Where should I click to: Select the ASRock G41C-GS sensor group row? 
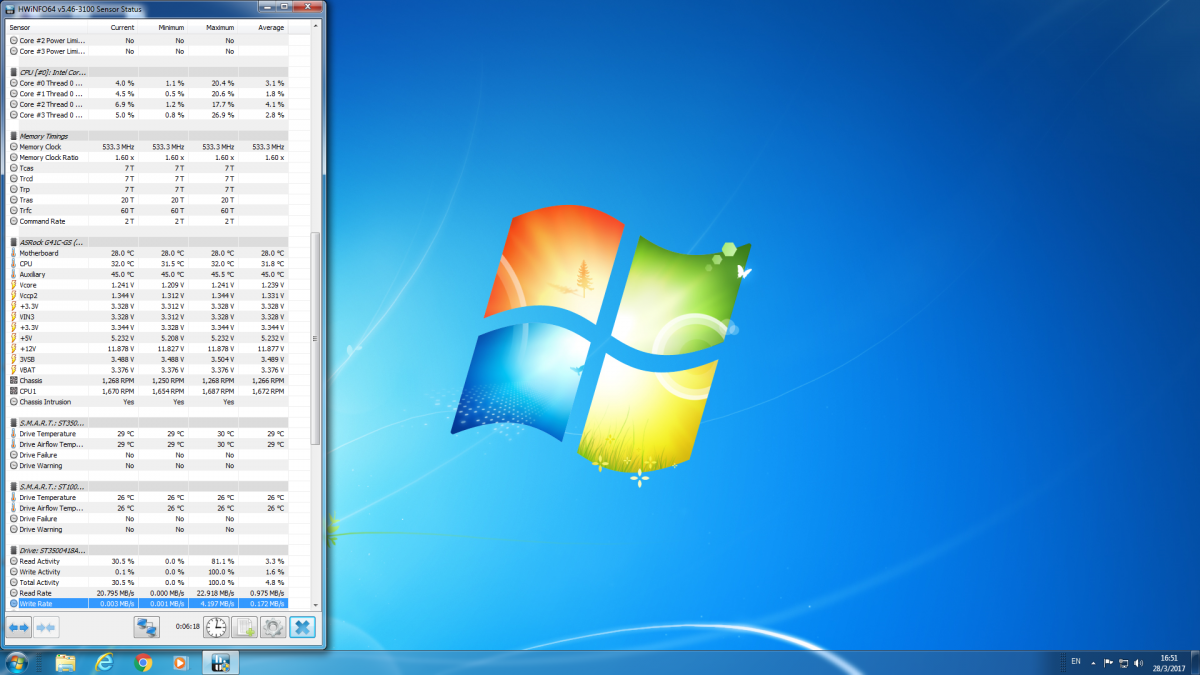click(x=147, y=242)
